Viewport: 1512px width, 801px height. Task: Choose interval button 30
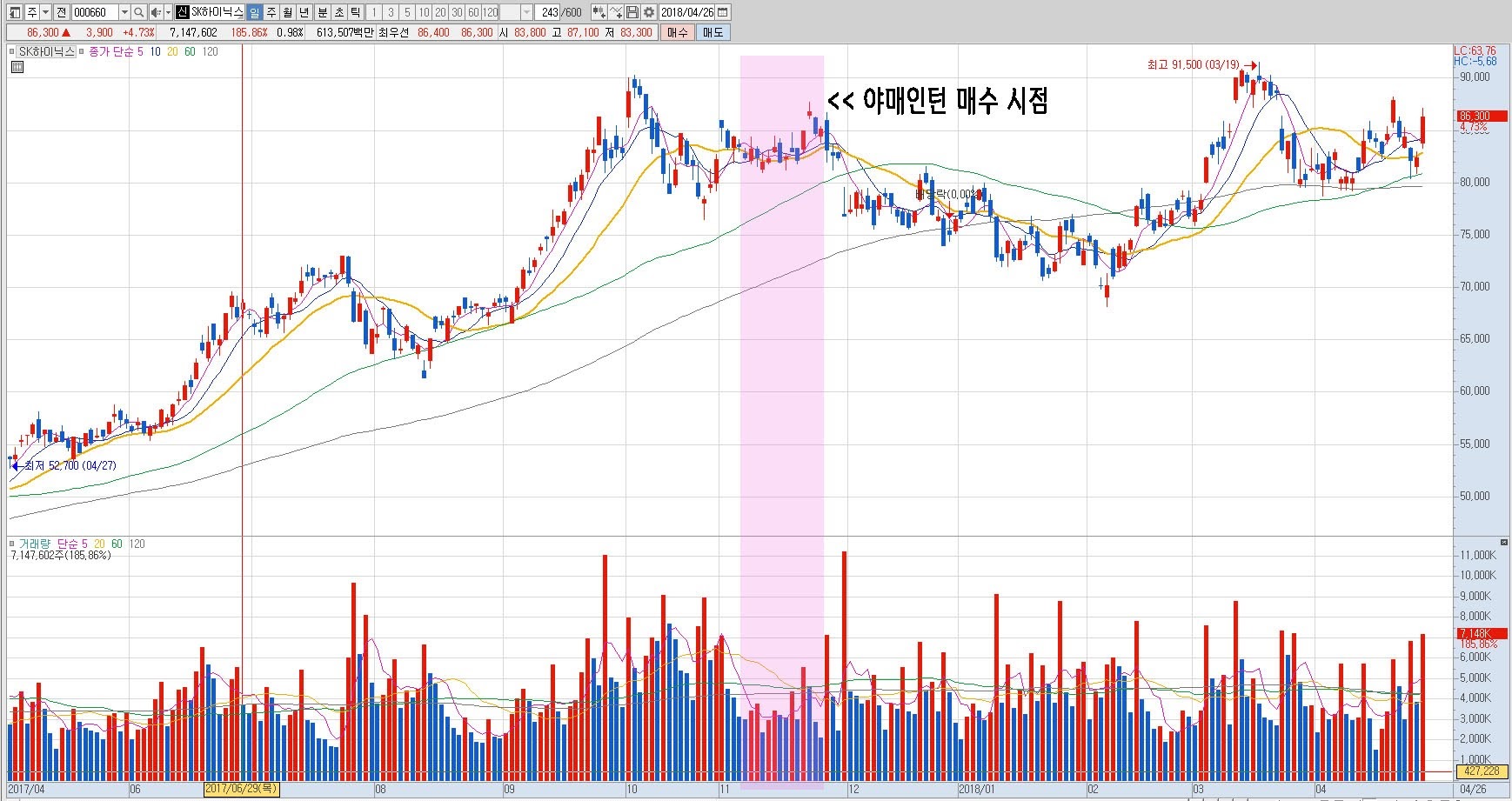tap(457, 12)
